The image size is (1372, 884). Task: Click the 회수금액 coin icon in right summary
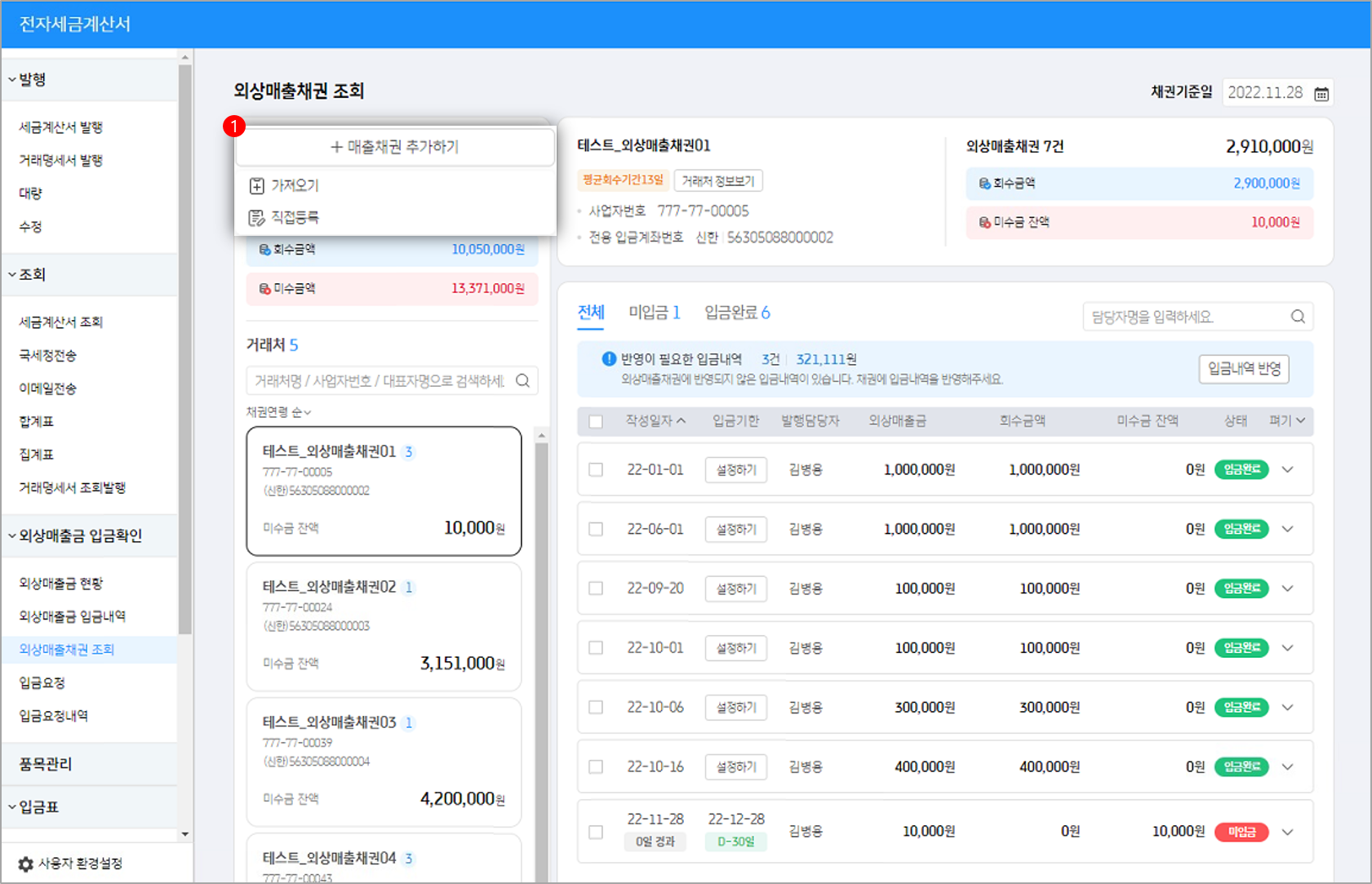pyautogui.click(x=985, y=184)
